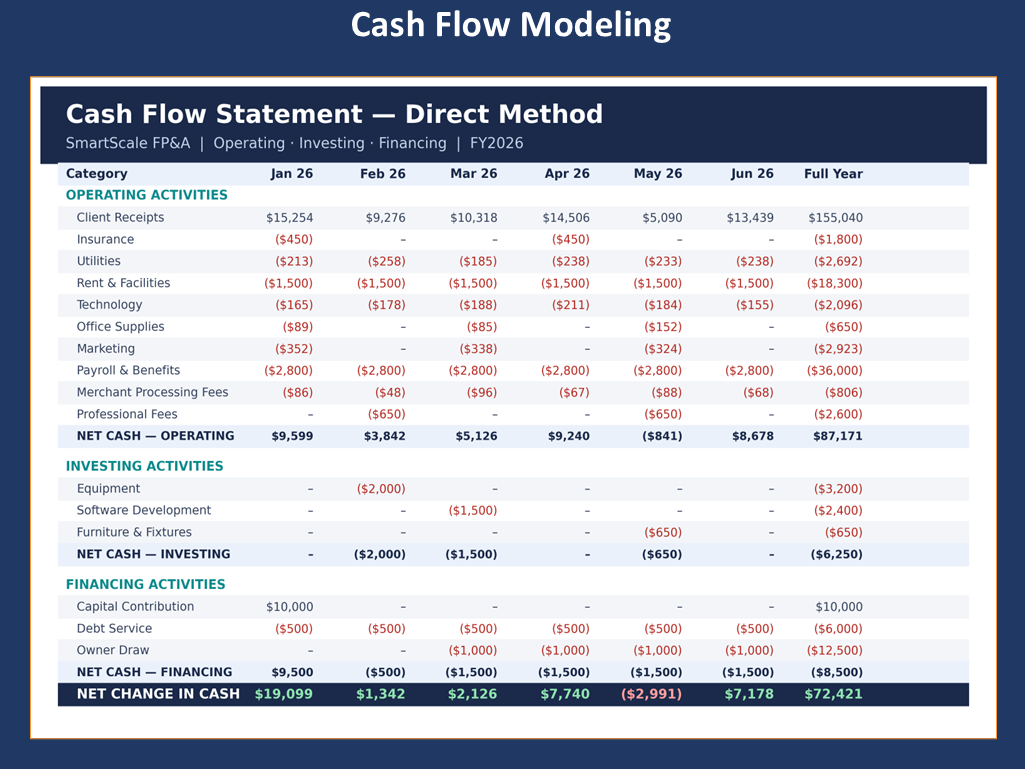Click the 'Cash Flow Modeling' slide title
The height and width of the screenshot is (769, 1025).
click(511, 25)
